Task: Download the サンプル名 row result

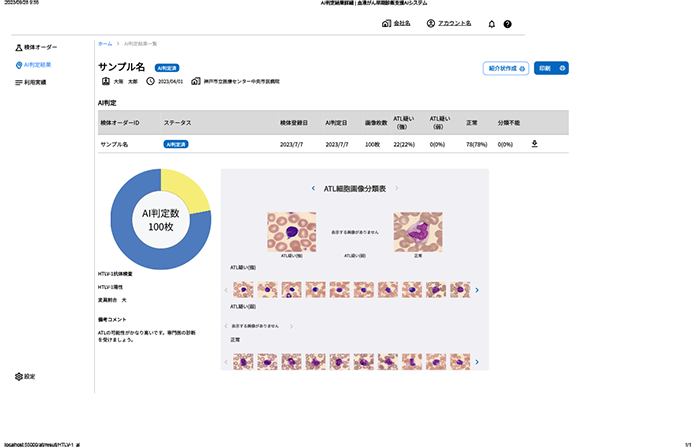Action: 534,144
